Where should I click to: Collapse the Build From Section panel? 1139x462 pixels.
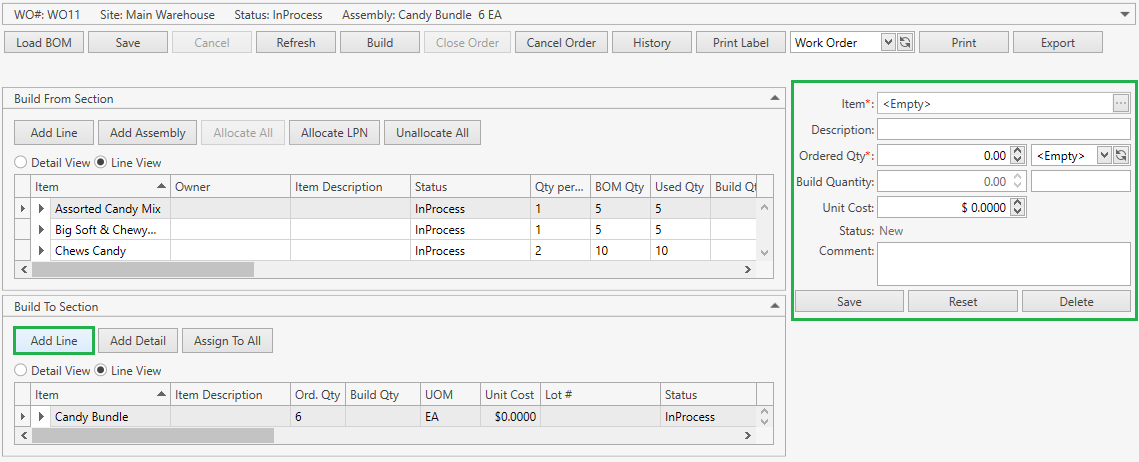774,98
